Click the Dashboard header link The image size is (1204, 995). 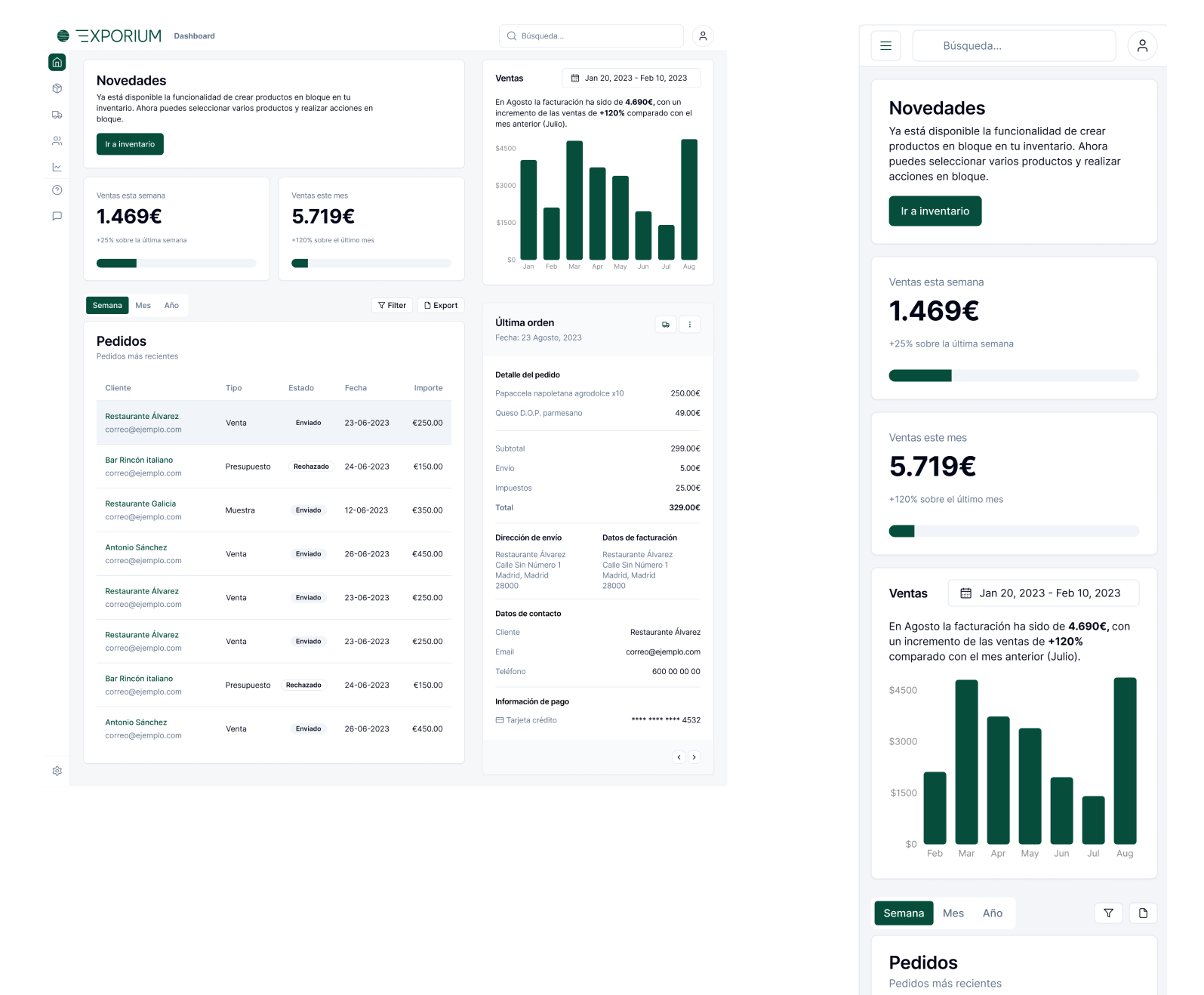coord(195,36)
